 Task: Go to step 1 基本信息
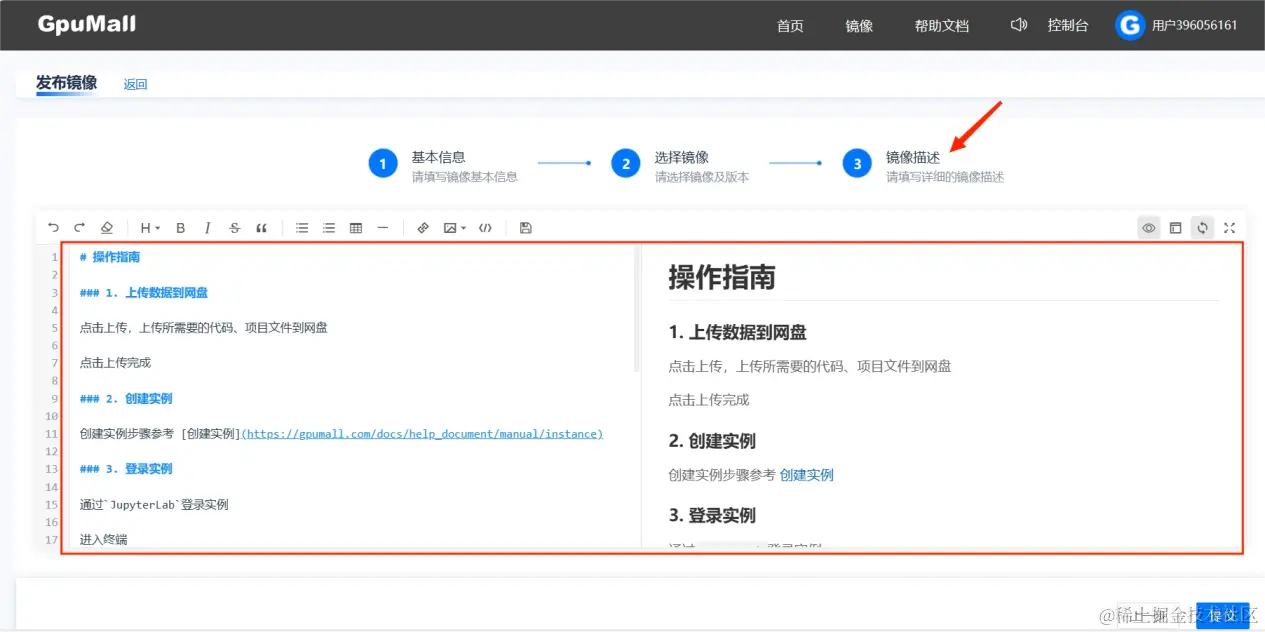(438, 157)
